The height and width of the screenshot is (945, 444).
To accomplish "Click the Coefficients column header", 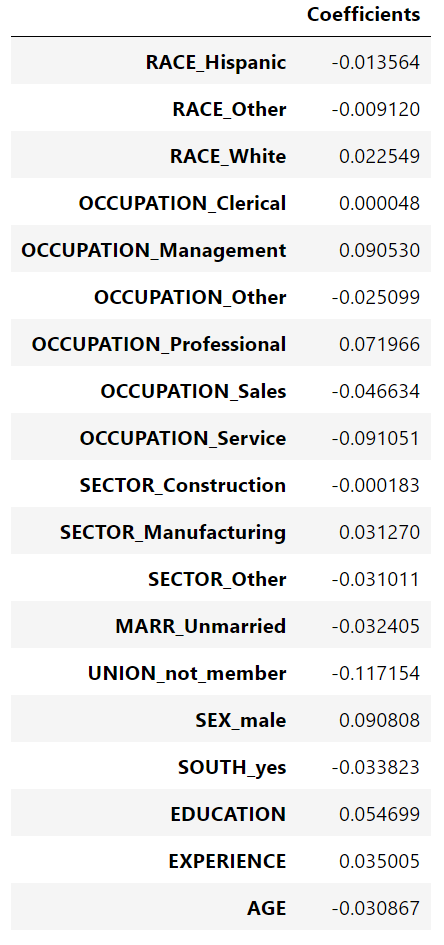I will (363, 14).
